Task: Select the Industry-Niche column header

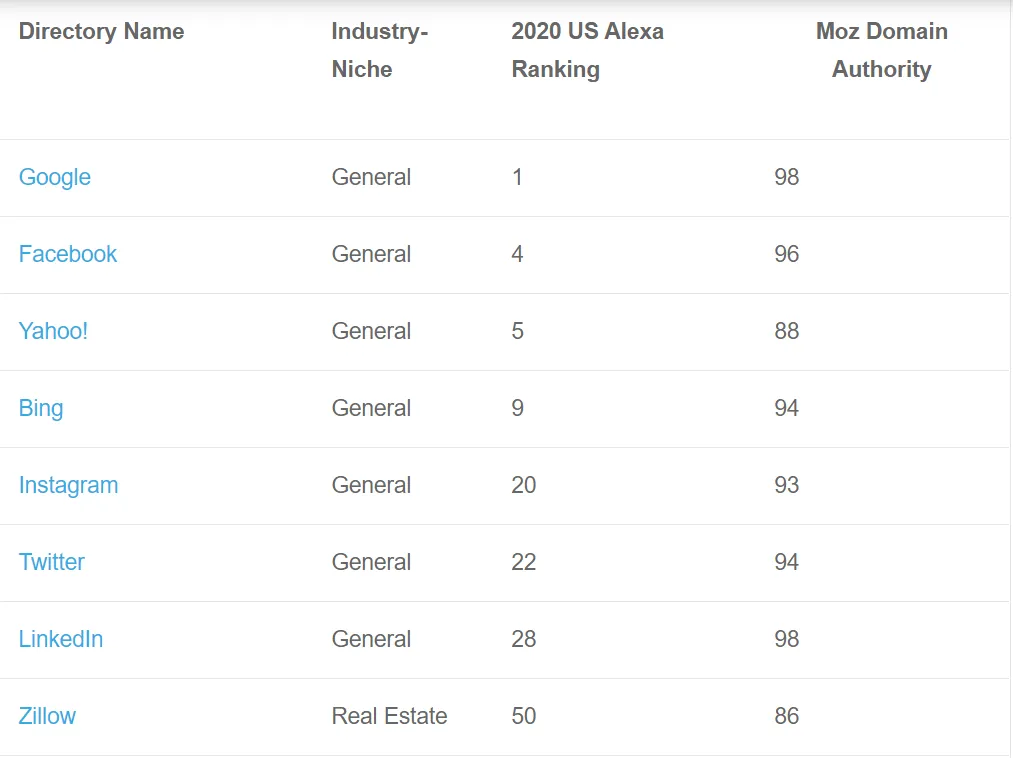Action: (379, 50)
